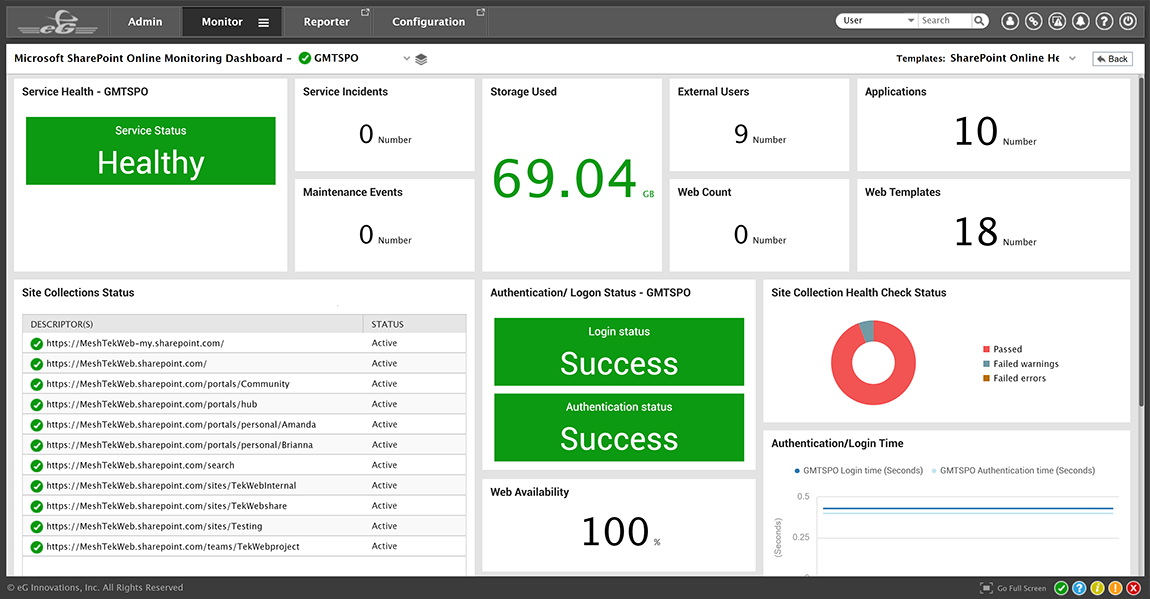The image size is (1150, 599).
Task: Click the 69.04 GB storage used value
Action: (564, 179)
